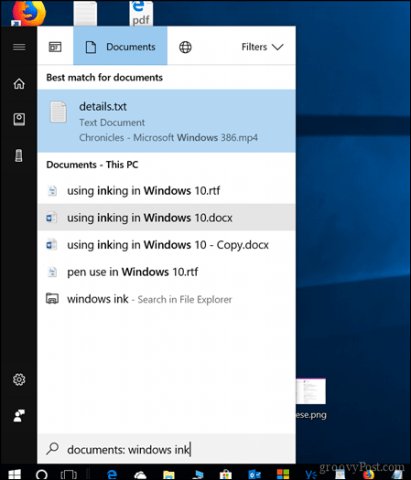This screenshot has height=480, width=411.
Task: Open the Task View icon in the taskbar
Action: 68,474
